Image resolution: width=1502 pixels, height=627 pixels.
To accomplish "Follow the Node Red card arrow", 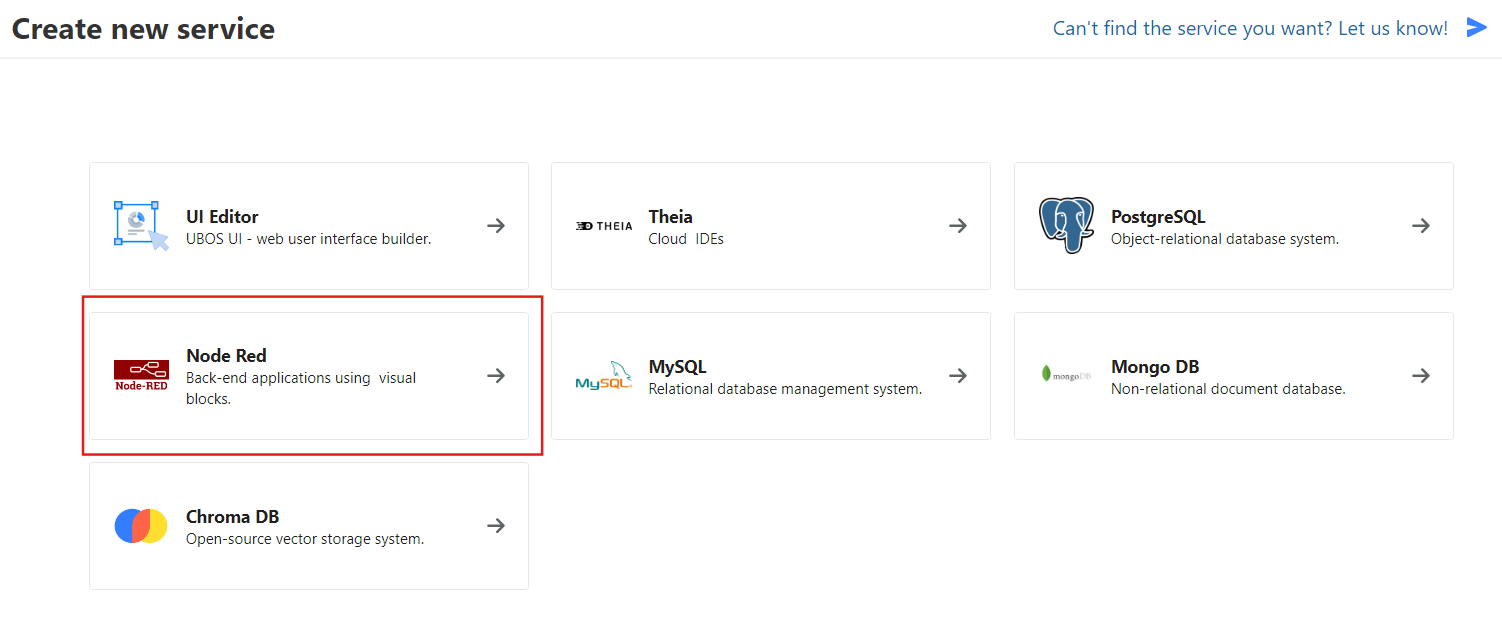I will pyautogui.click(x=496, y=376).
